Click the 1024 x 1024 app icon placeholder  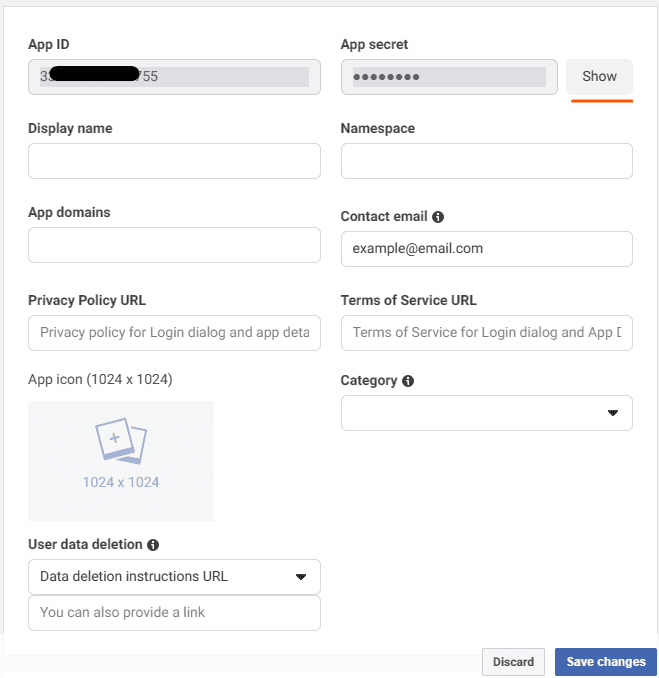point(121,461)
